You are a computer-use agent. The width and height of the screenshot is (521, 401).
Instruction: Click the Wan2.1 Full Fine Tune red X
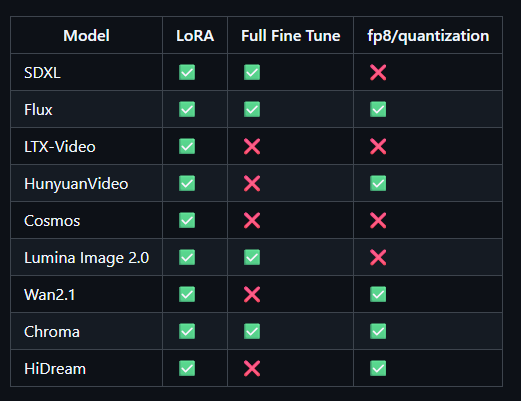(252, 294)
